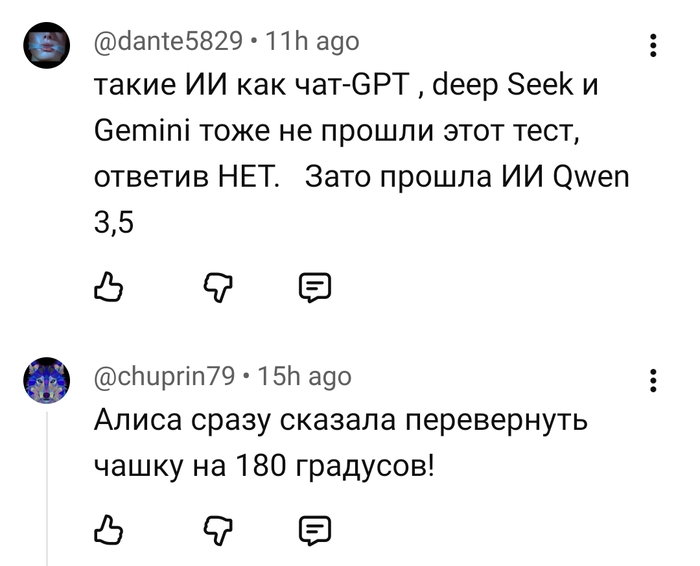Open more options for @dante5829 comment
This screenshot has height=566, width=700.
[x=653, y=45]
